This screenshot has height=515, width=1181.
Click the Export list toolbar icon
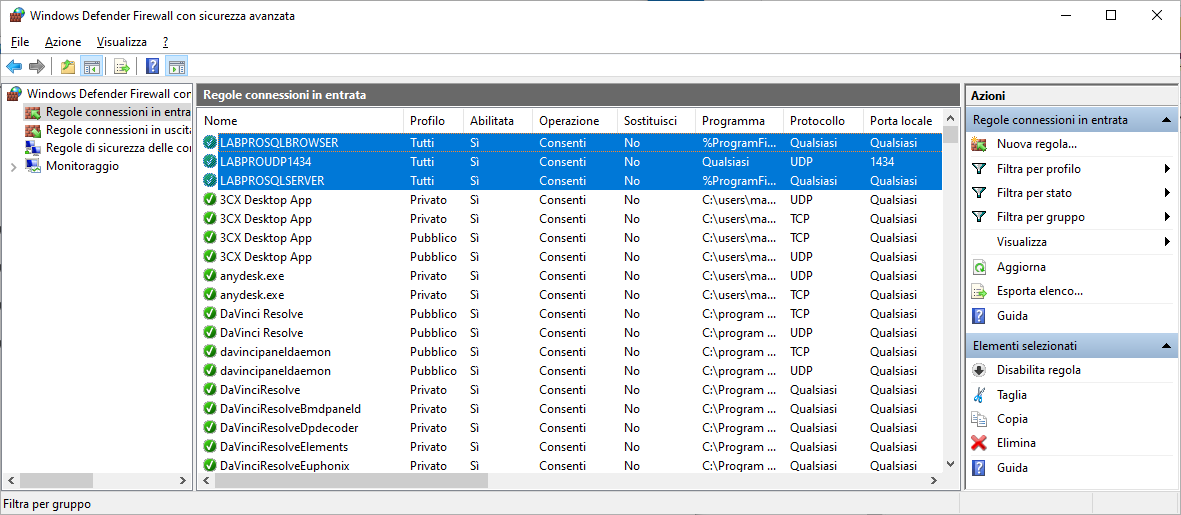click(122, 67)
